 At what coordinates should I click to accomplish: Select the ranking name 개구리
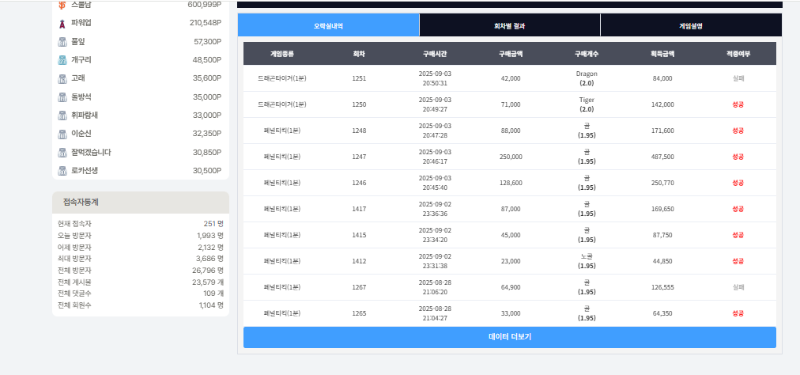pos(81,60)
